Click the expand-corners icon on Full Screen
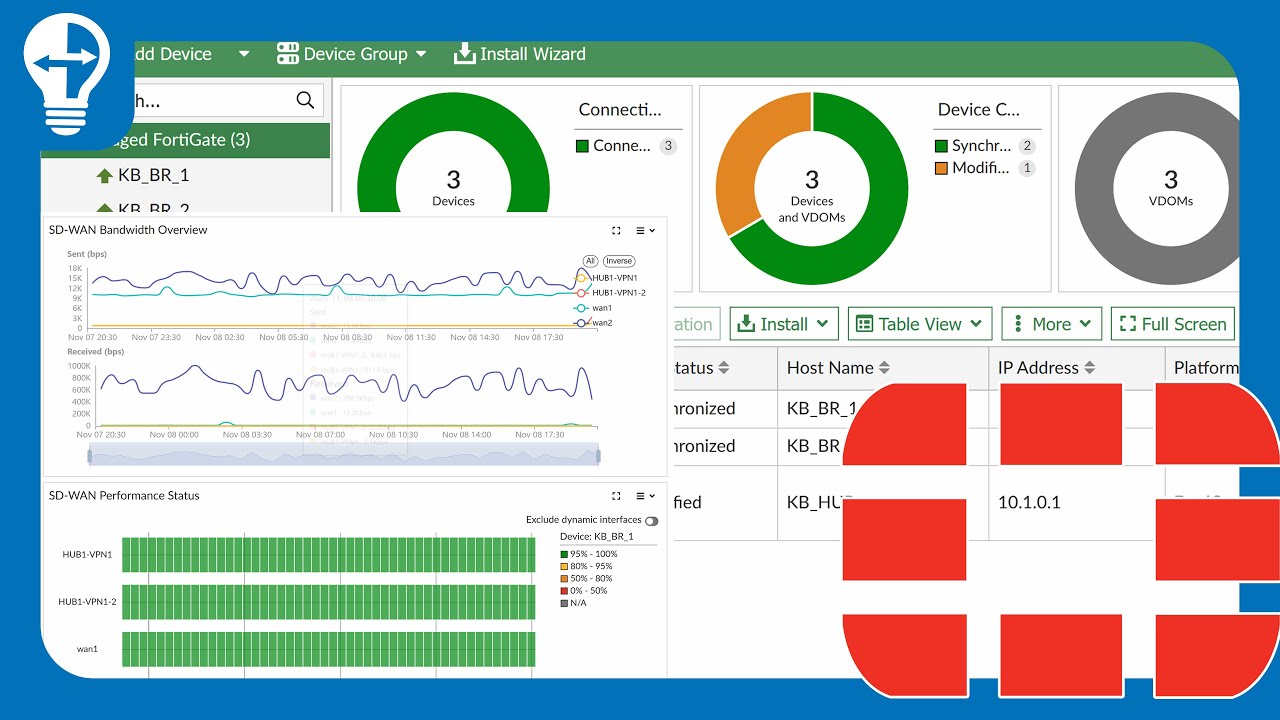The height and width of the screenshot is (720, 1280). [1128, 324]
